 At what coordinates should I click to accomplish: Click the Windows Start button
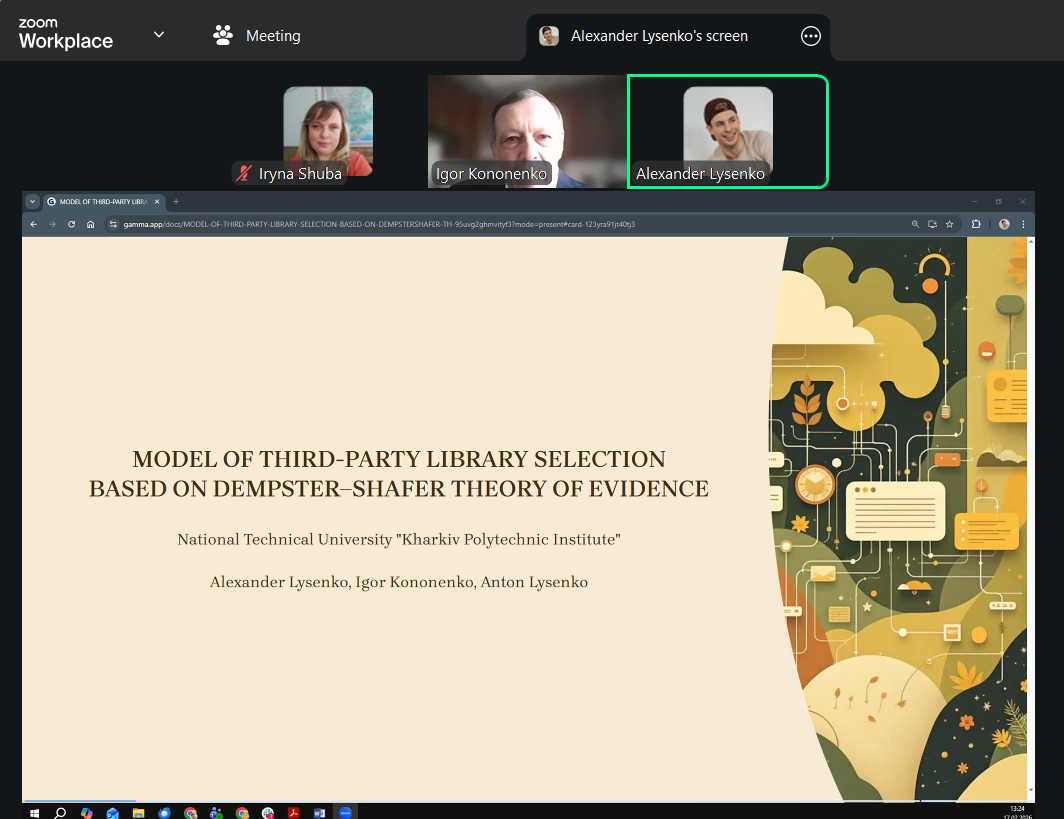coord(34,812)
